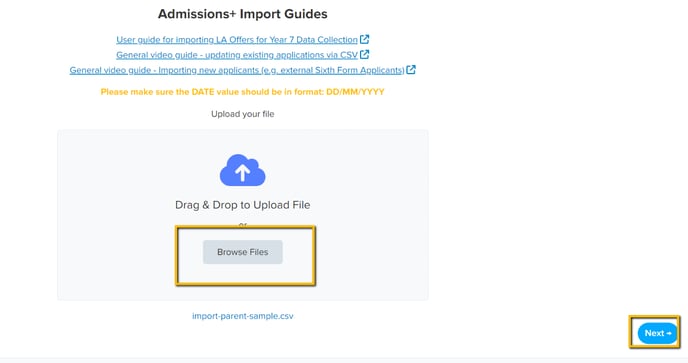
Task: Click the orange DATE format DD/MM/YYYY notice
Action: tap(243, 92)
